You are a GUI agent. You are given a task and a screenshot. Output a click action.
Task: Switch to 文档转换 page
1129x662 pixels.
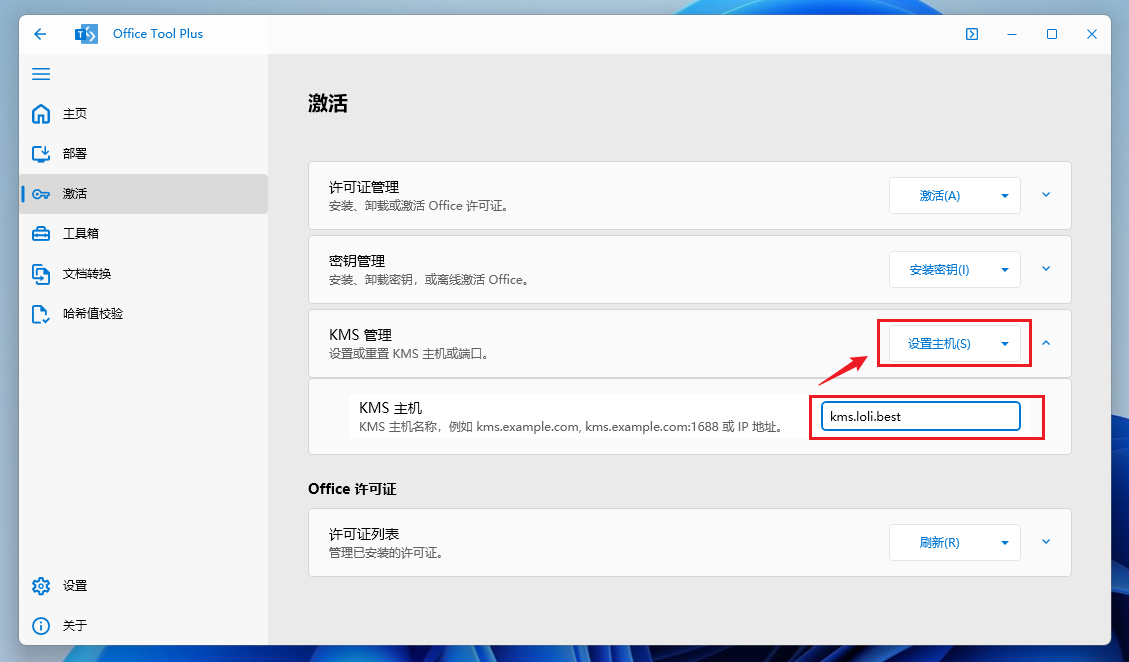click(x=143, y=274)
